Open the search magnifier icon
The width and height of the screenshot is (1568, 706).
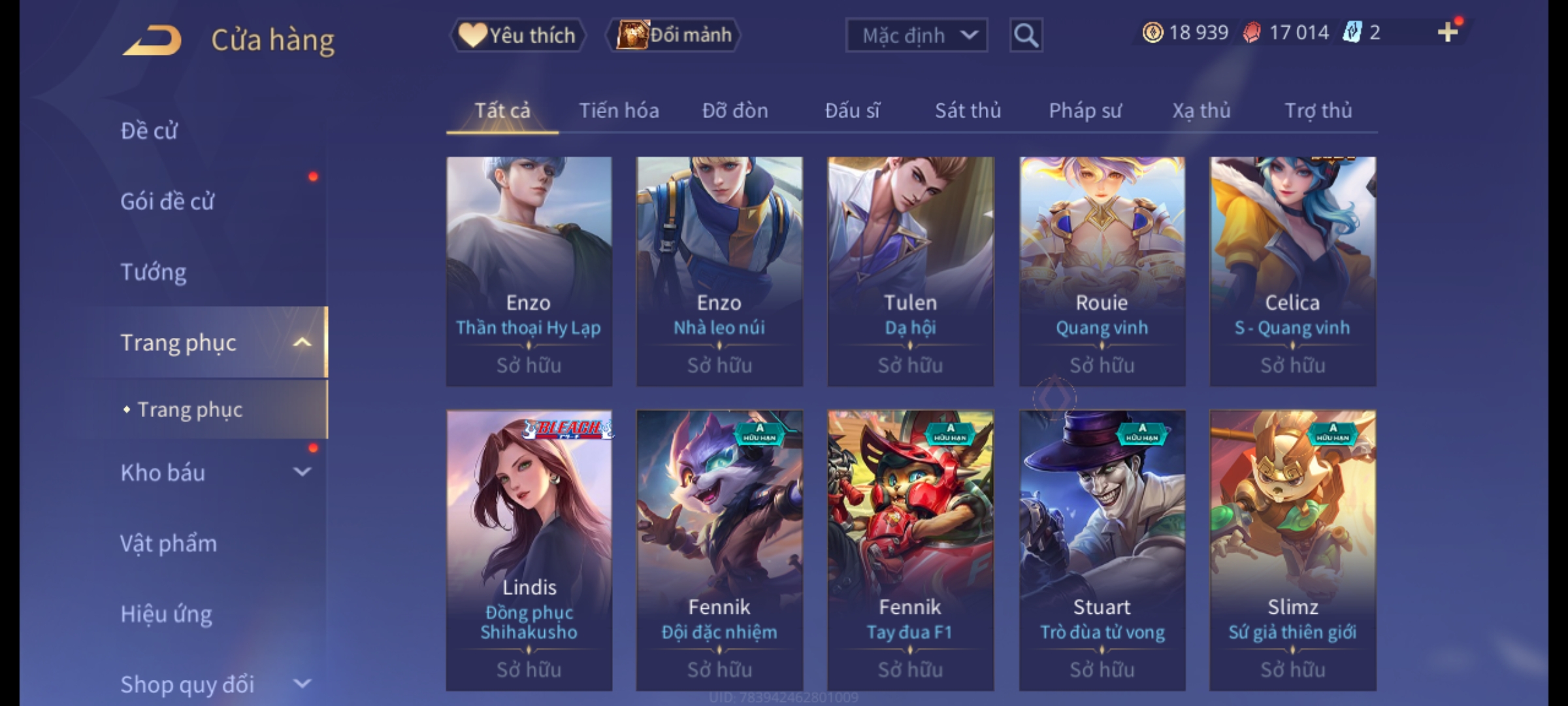pos(1026,35)
